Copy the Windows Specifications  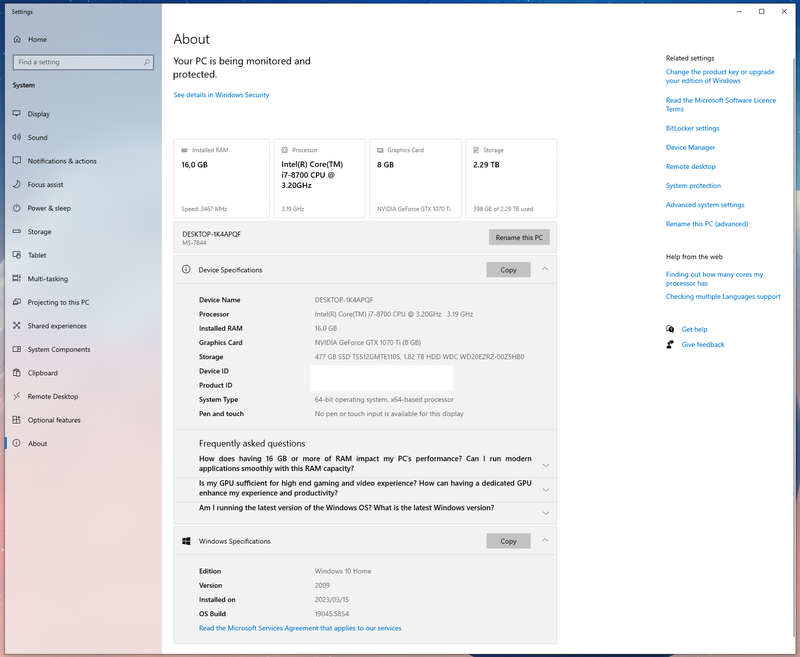coord(508,541)
